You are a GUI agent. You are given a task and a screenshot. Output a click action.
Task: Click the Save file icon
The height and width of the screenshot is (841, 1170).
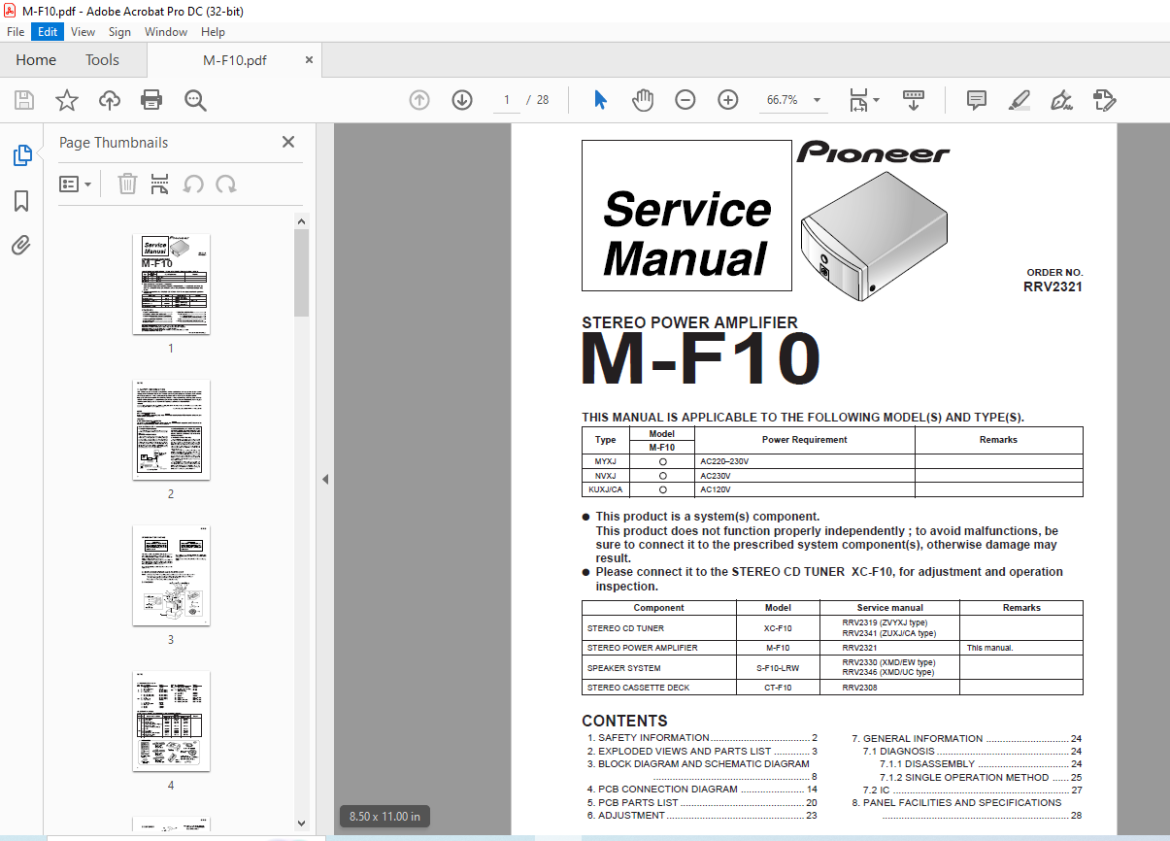click(24, 100)
